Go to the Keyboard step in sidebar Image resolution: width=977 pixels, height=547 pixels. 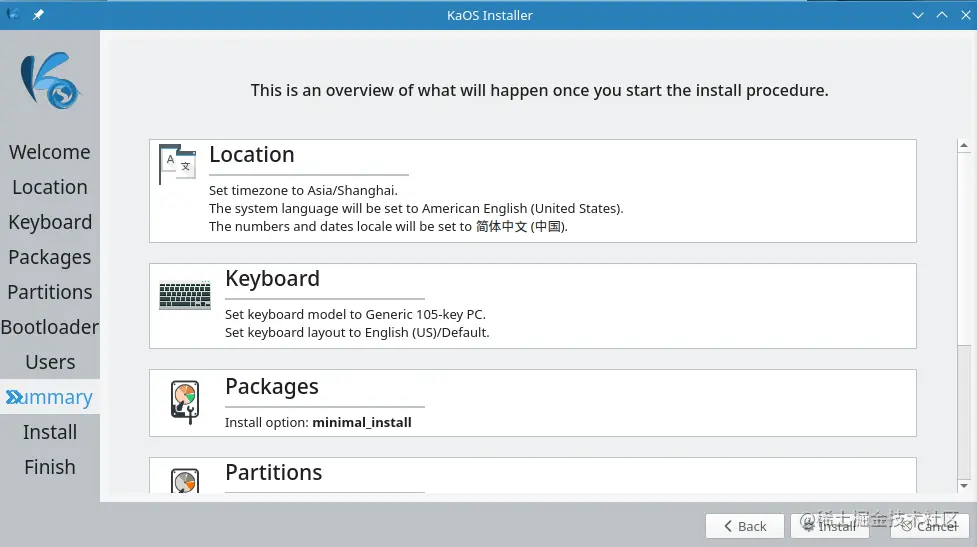pyautogui.click(x=50, y=222)
